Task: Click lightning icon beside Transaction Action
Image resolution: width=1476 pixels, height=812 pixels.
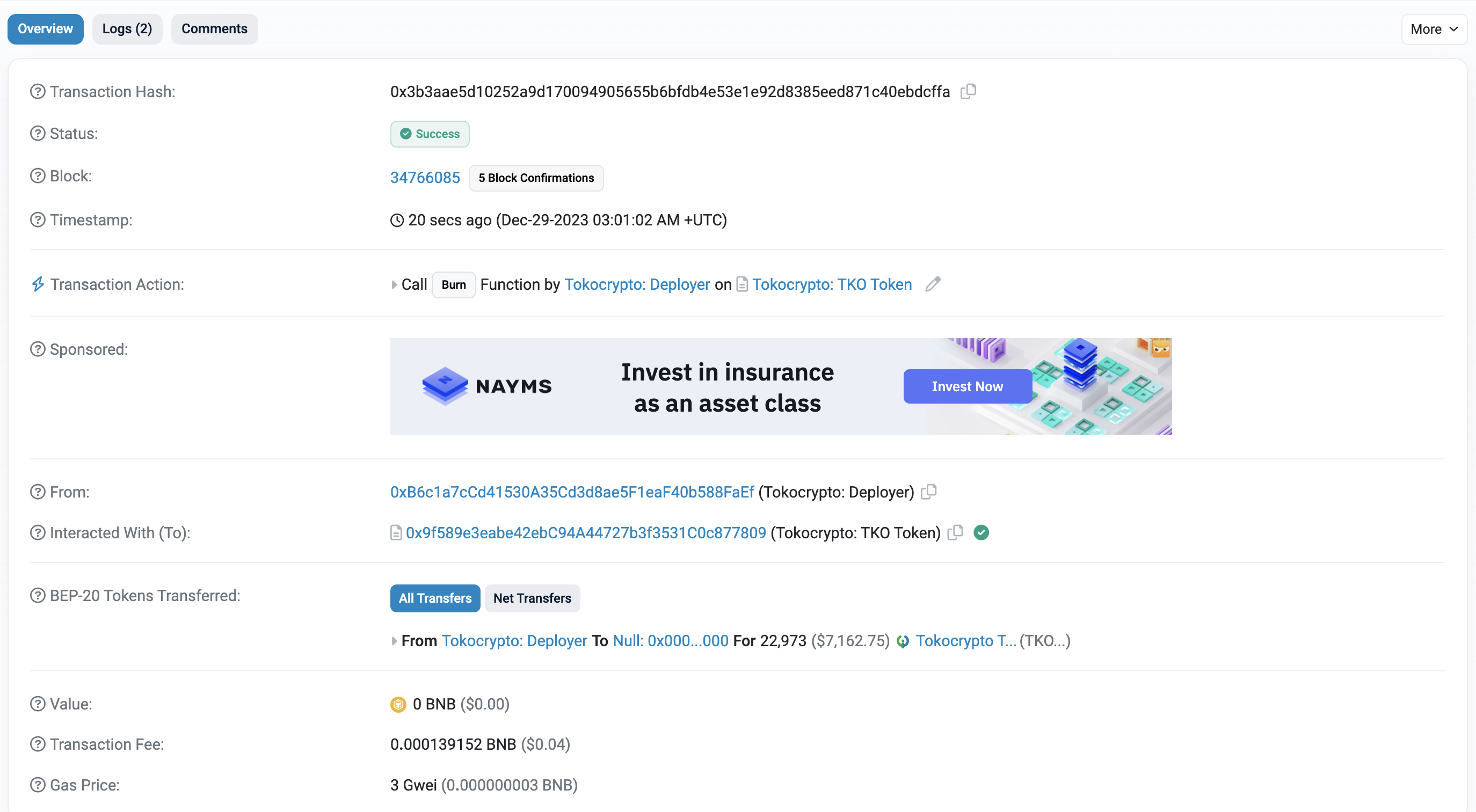Action: click(38, 284)
